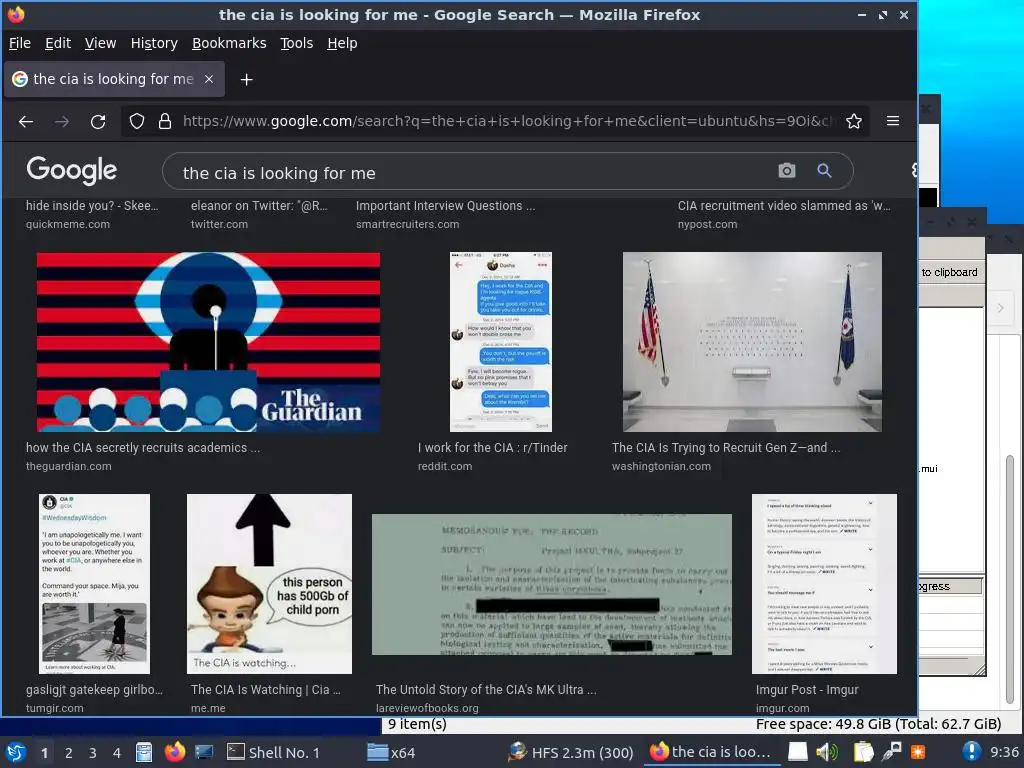Follow "eleanor on Twitter: '@R..." result link
This screenshot has height=768, width=1024.
point(259,205)
